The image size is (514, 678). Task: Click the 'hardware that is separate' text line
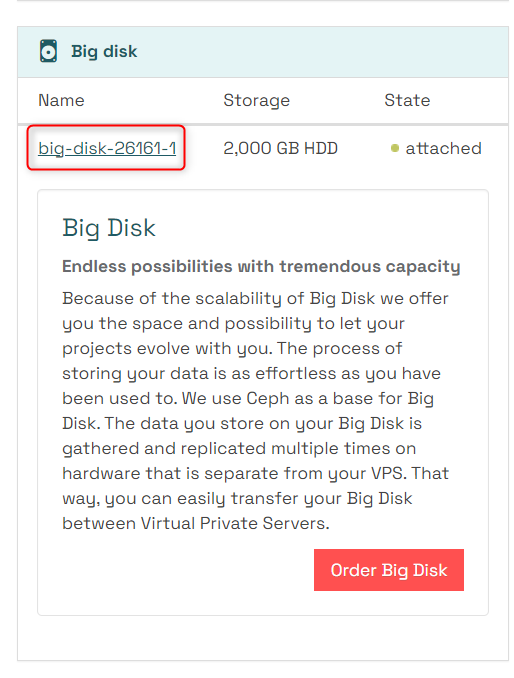[x=255, y=473]
